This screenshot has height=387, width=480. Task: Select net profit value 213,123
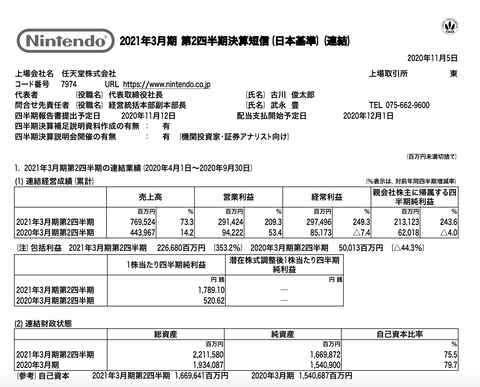pos(407,222)
